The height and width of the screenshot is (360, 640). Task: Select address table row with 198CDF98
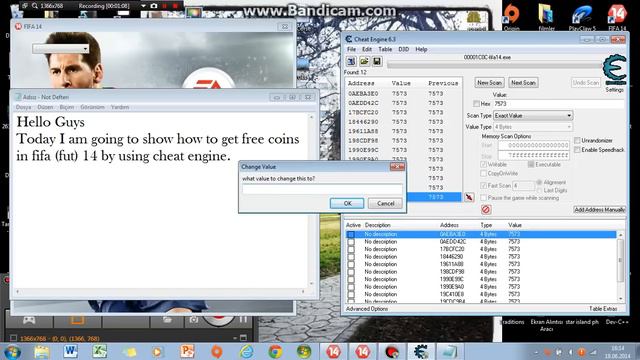coord(482,271)
